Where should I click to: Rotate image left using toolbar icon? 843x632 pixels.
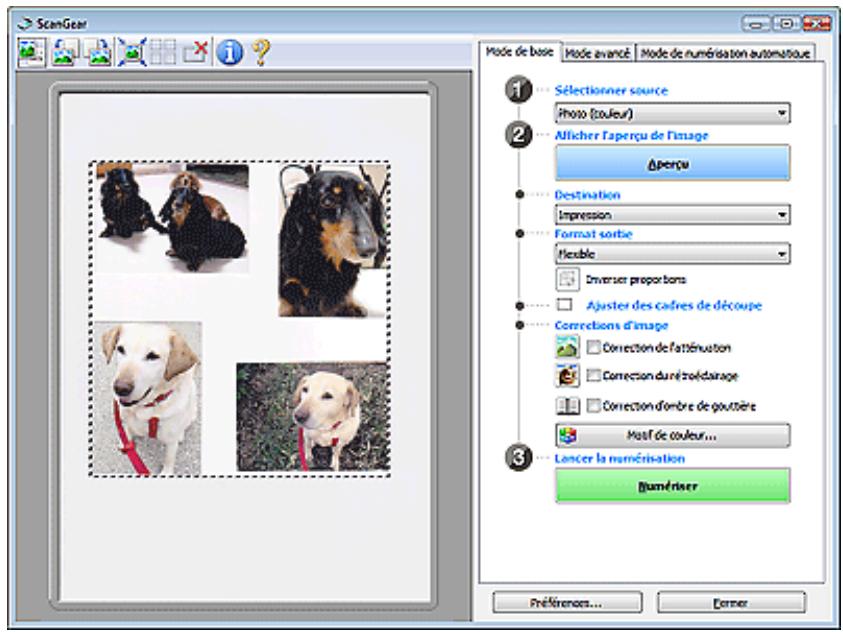pos(65,53)
